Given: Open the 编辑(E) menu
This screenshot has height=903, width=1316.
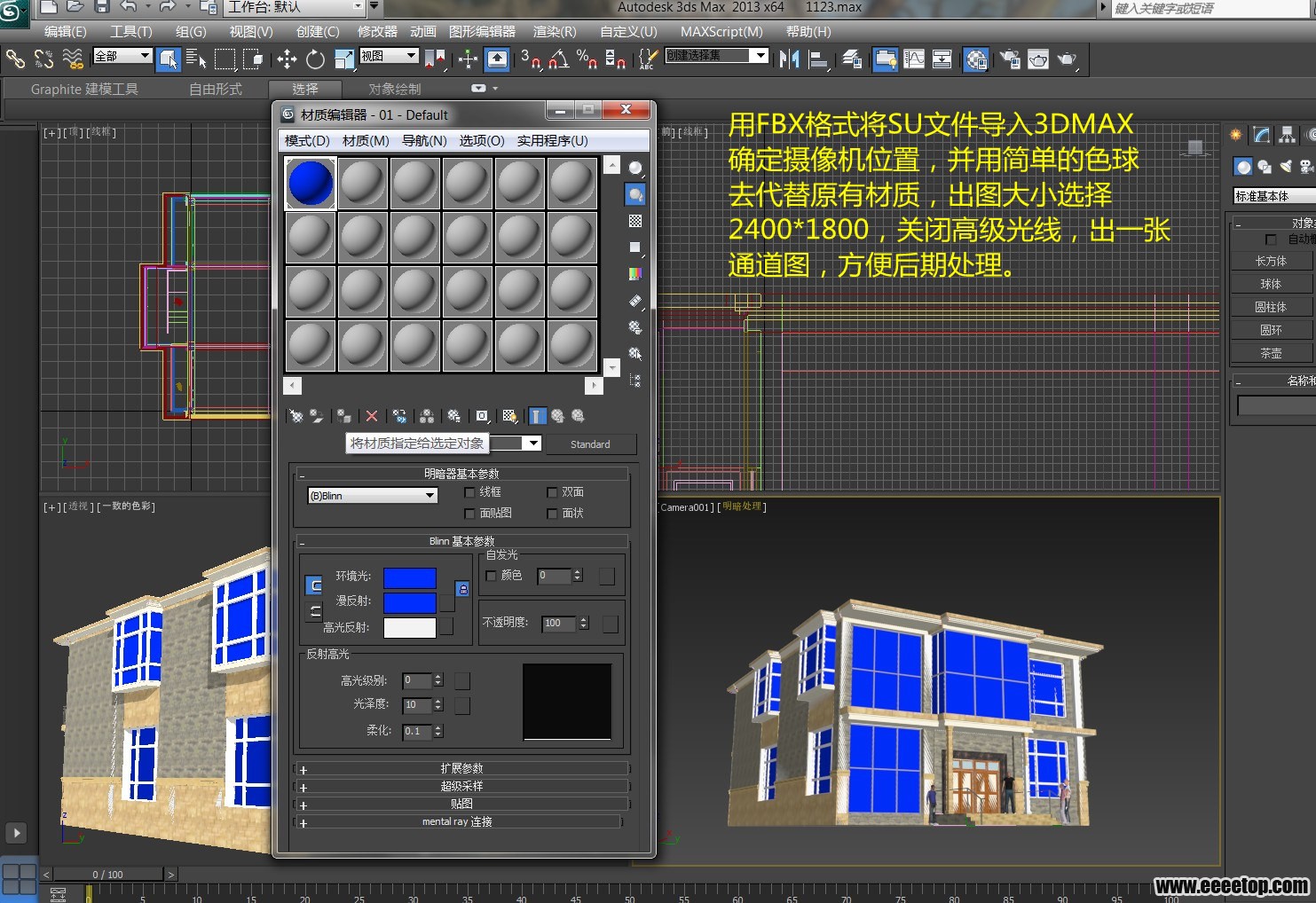Looking at the screenshot, I should point(66,31).
